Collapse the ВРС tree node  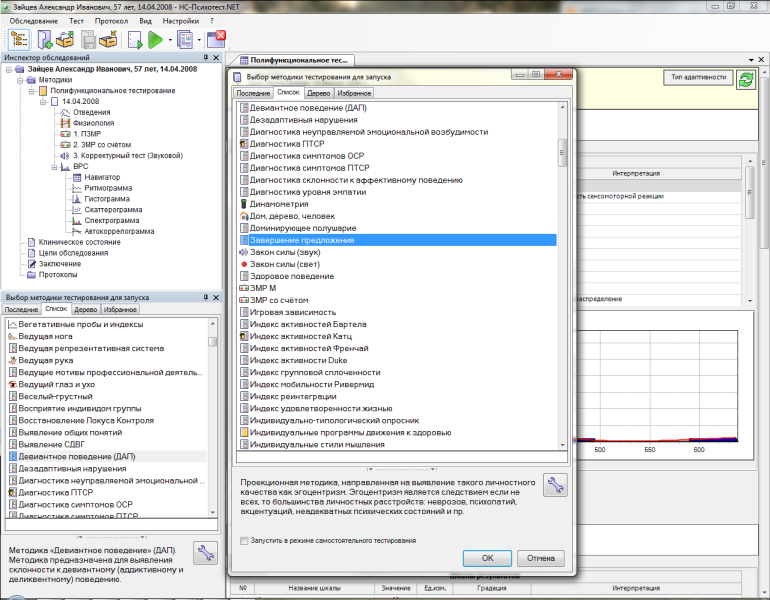tap(56, 166)
